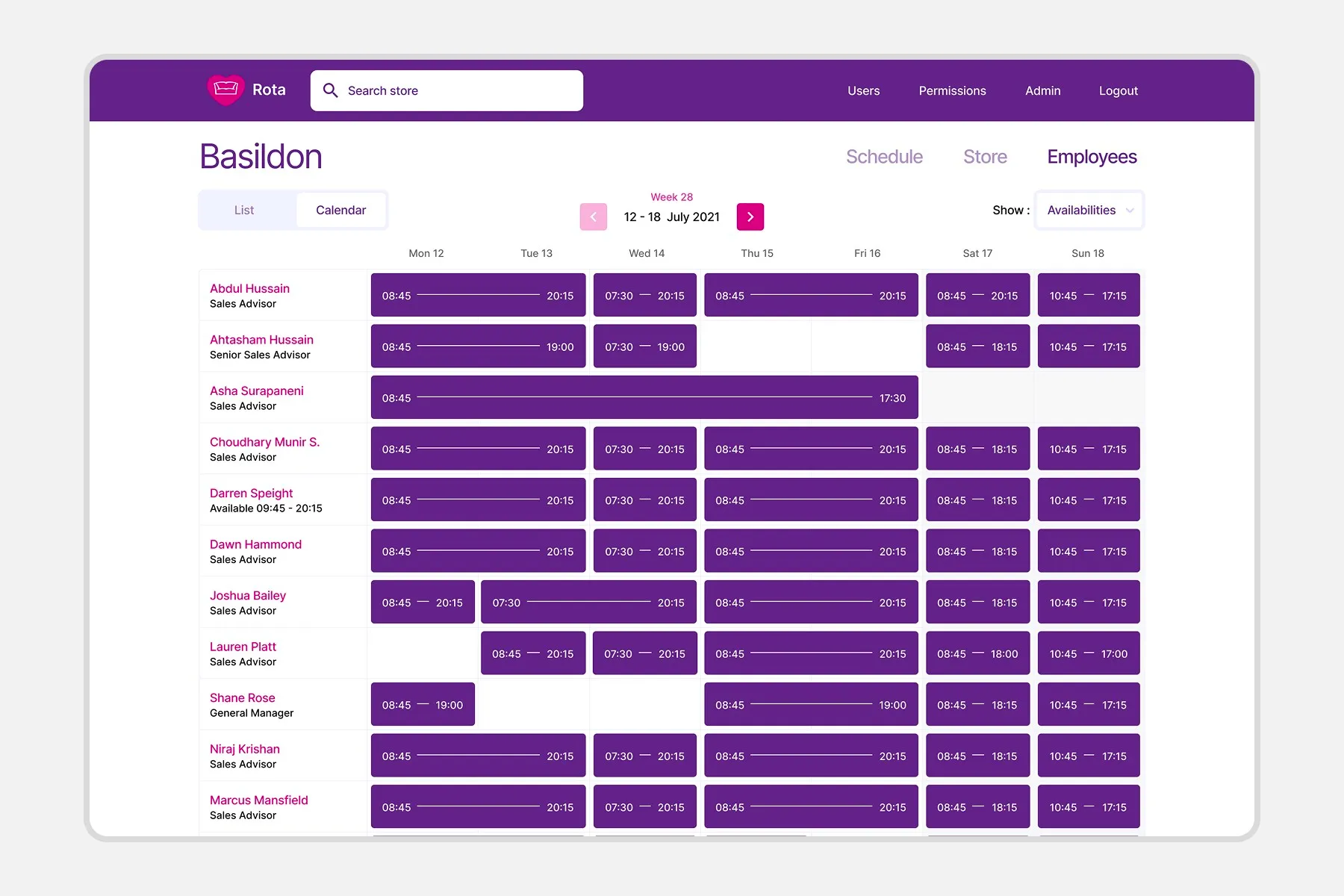This screenshot has height=896, width=1344.
Task: Select Lauren Platt's Saturday 08:45–18:00 block
Action: click(x=977, y=653)
